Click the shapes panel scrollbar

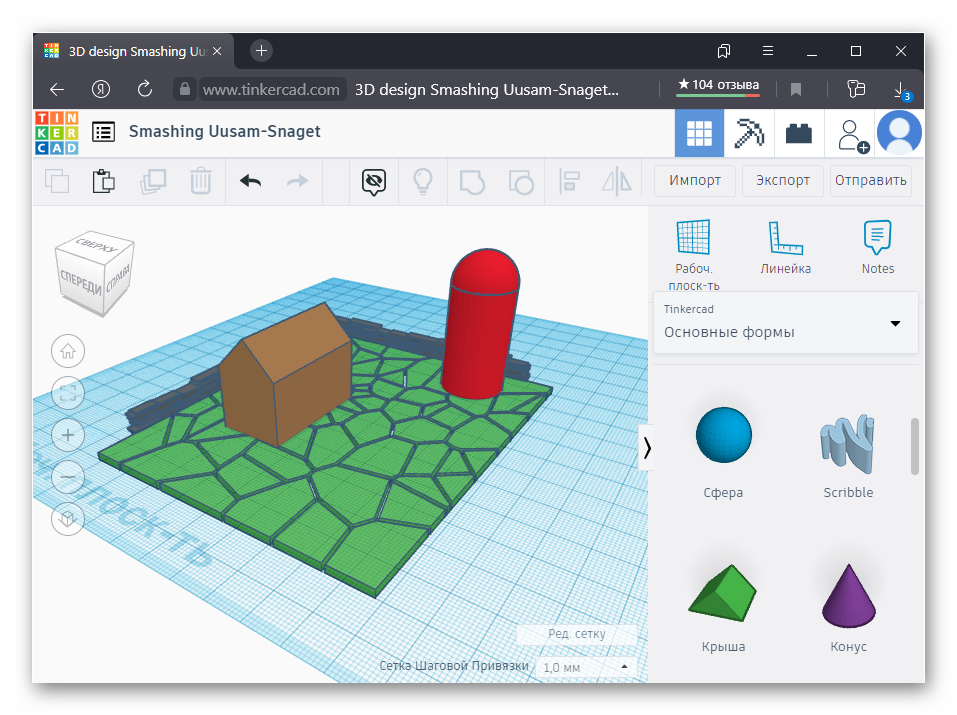[914, 446]
